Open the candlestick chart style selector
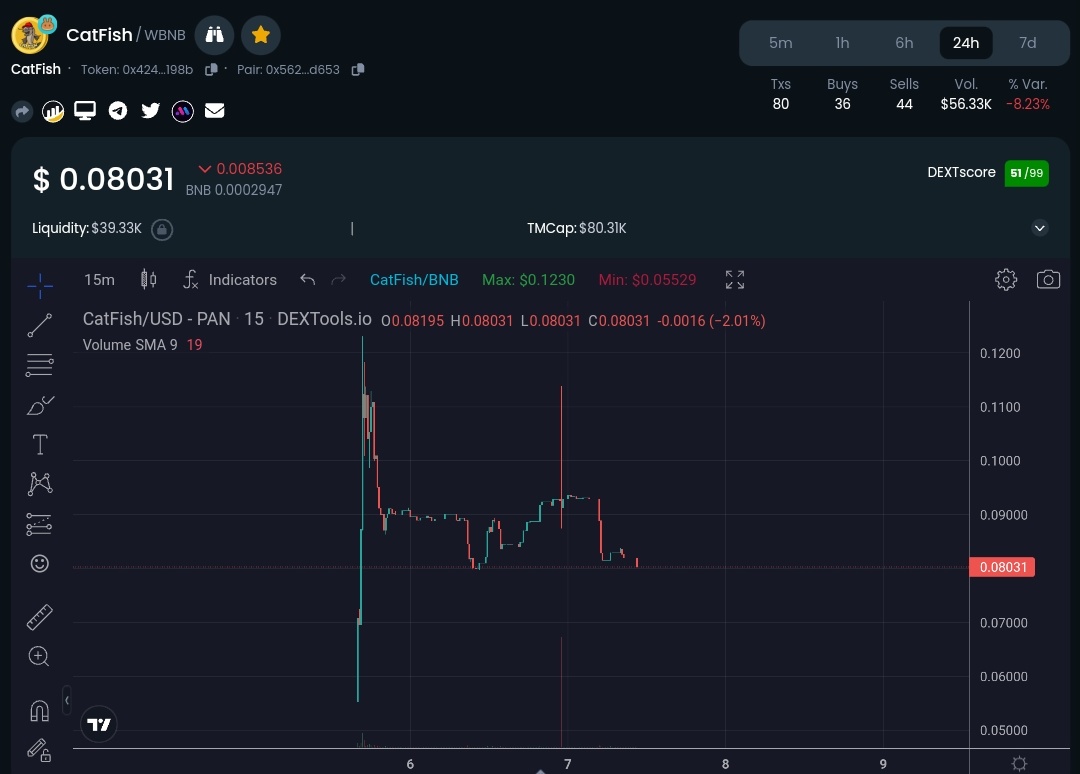The height and width of the screenshot is (774, 1080). [x=149, y=280]
